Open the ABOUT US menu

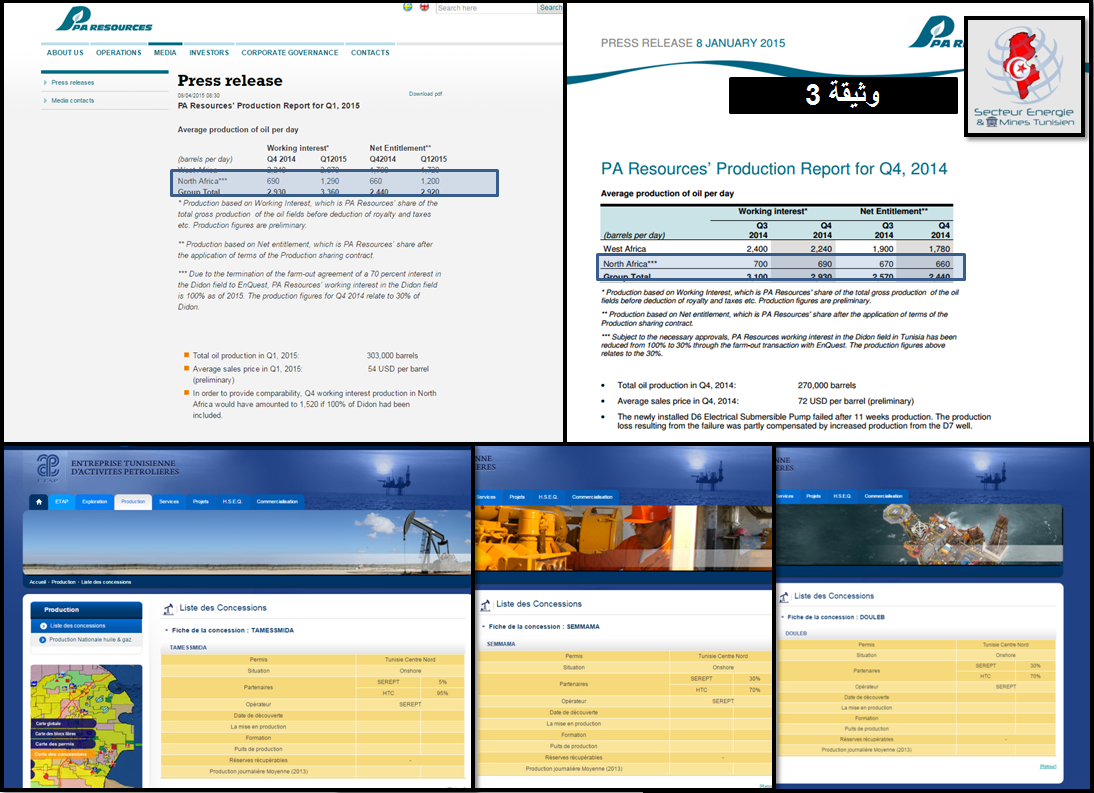(x=65, y=52)
